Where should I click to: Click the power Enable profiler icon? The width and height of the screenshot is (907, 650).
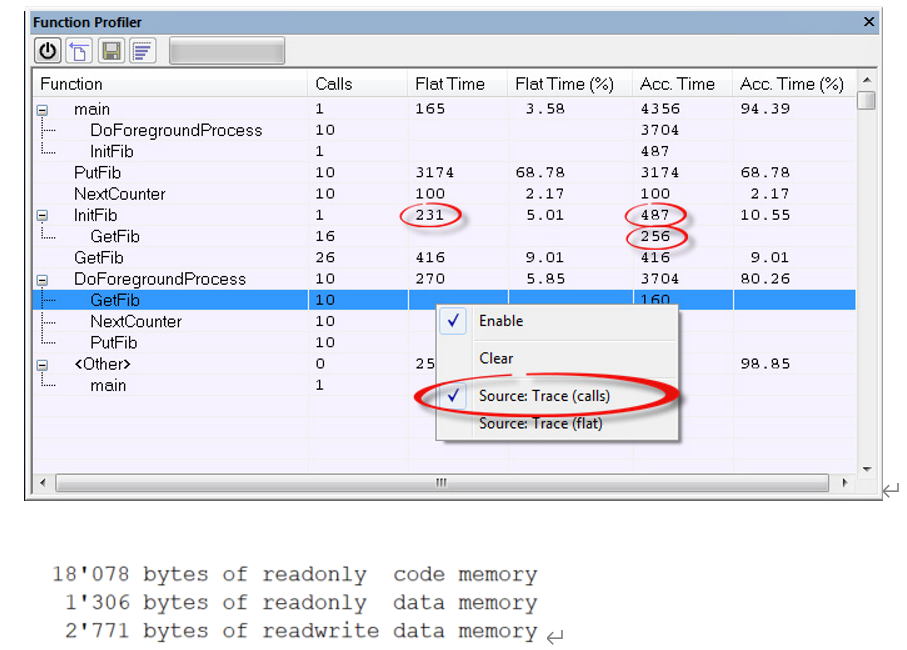pos(47,51)
